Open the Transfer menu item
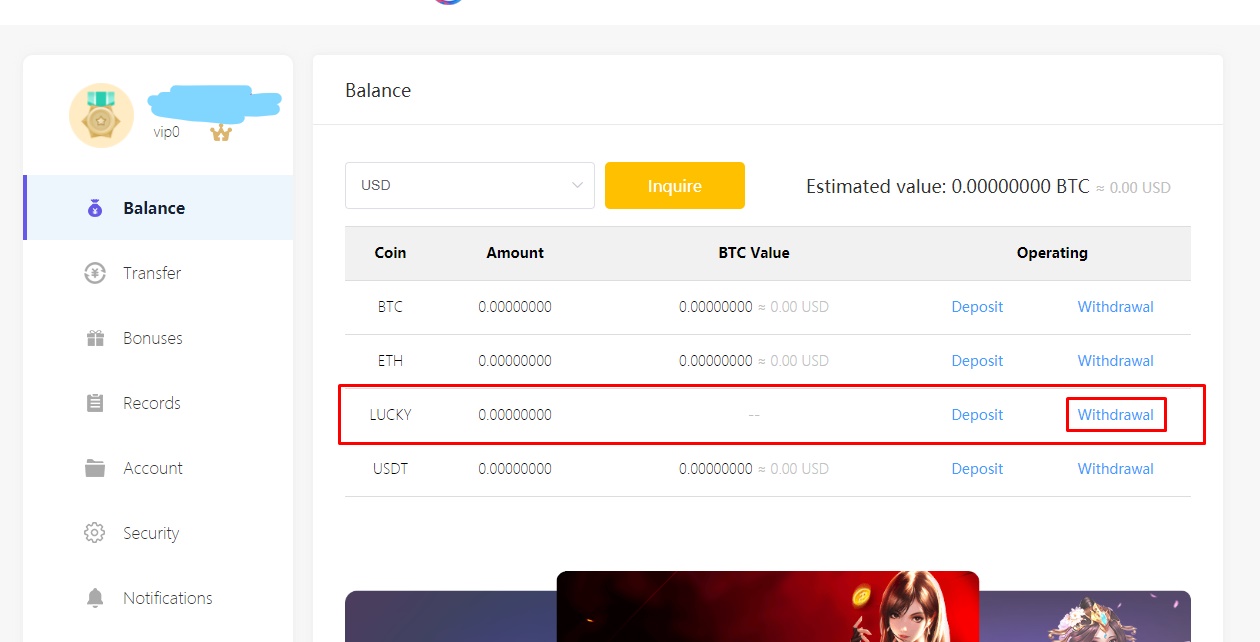This screenshot has height=642, width=1260. pyautogui.click(x=152, y=273)
